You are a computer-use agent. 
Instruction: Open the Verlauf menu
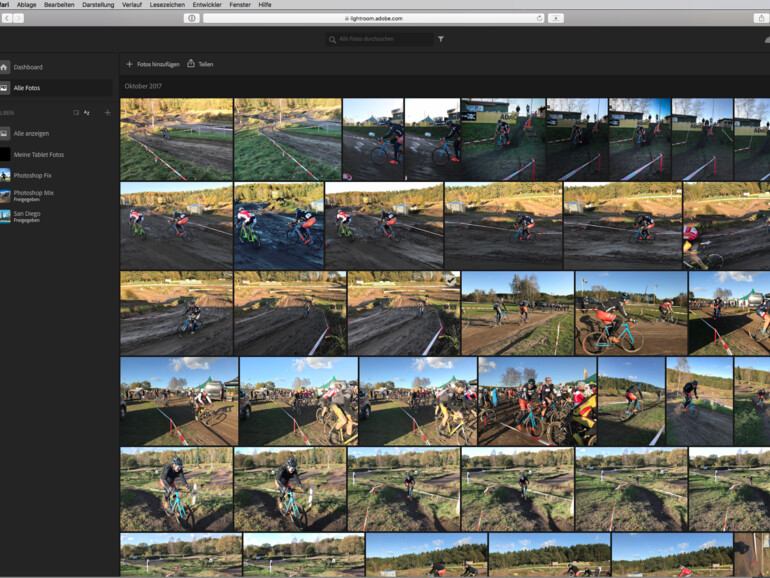132,4
